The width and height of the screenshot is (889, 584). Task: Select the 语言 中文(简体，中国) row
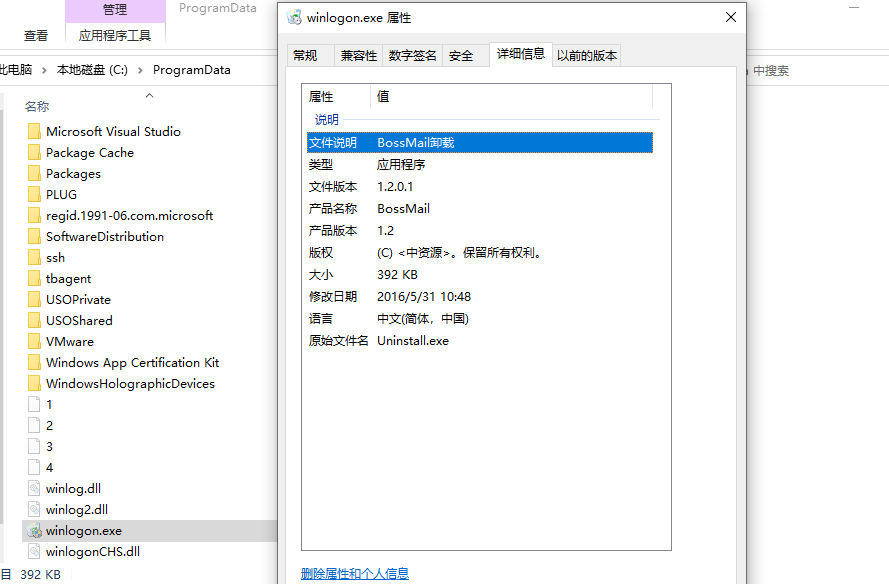tap(480, 319)
